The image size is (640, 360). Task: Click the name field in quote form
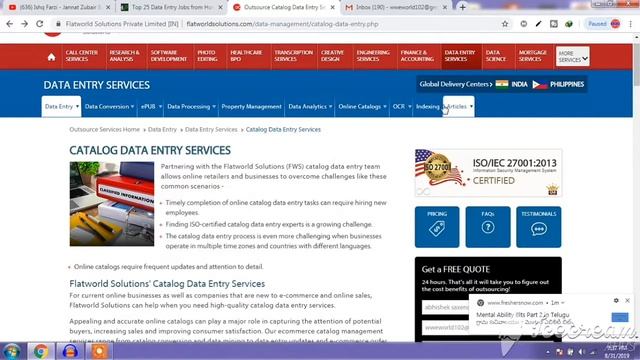445,307
